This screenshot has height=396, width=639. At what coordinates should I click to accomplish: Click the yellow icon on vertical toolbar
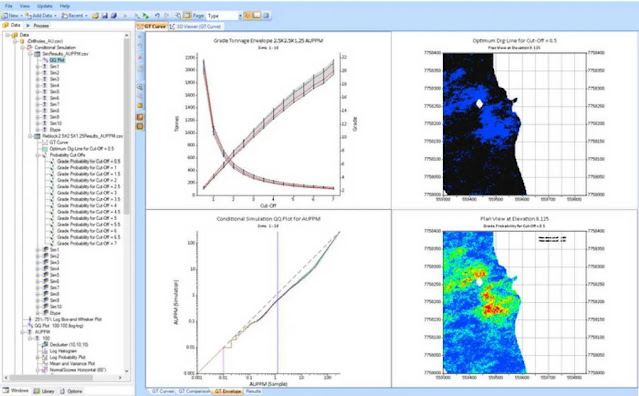coord(140,106)
